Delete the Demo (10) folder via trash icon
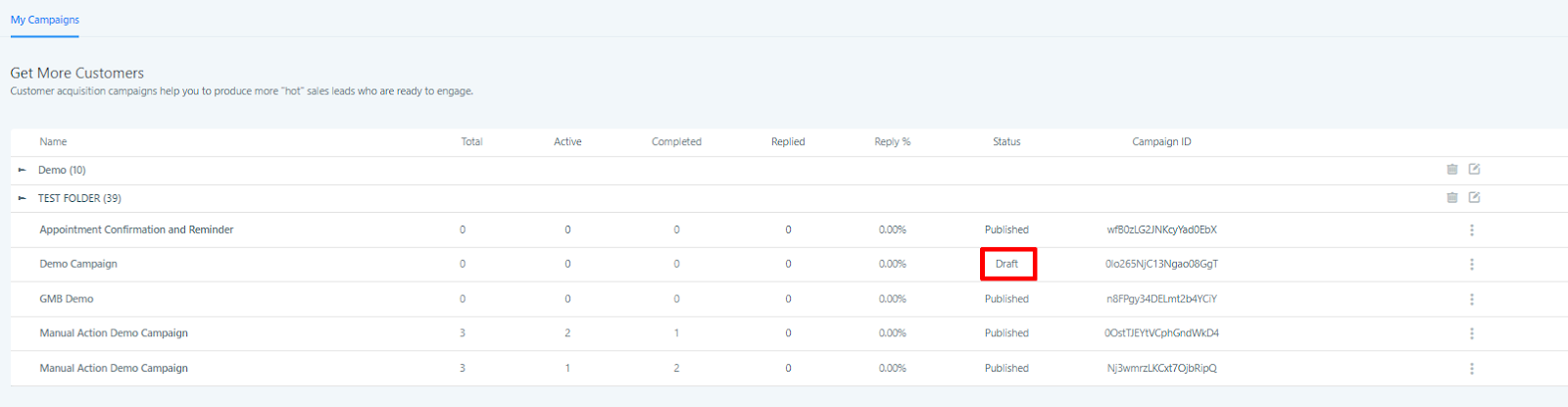Image resolution: width=1568 pixels, height=407 pixels. [x=1452, y=170]
